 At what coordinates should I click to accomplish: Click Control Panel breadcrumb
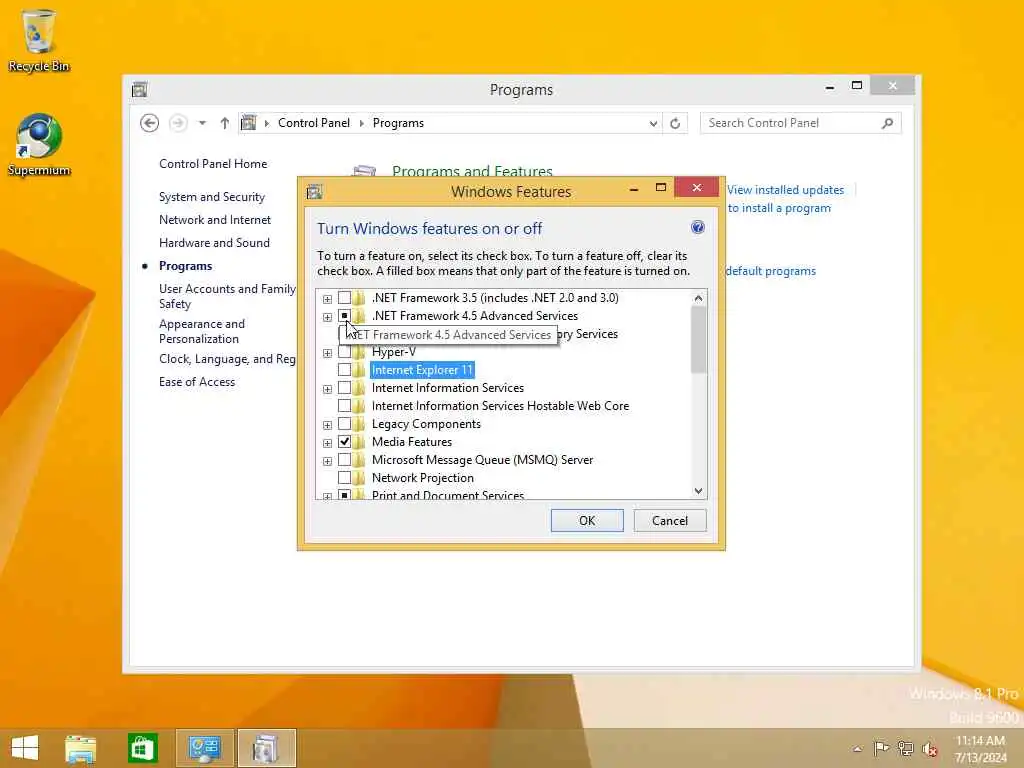(x=313, y=123)
